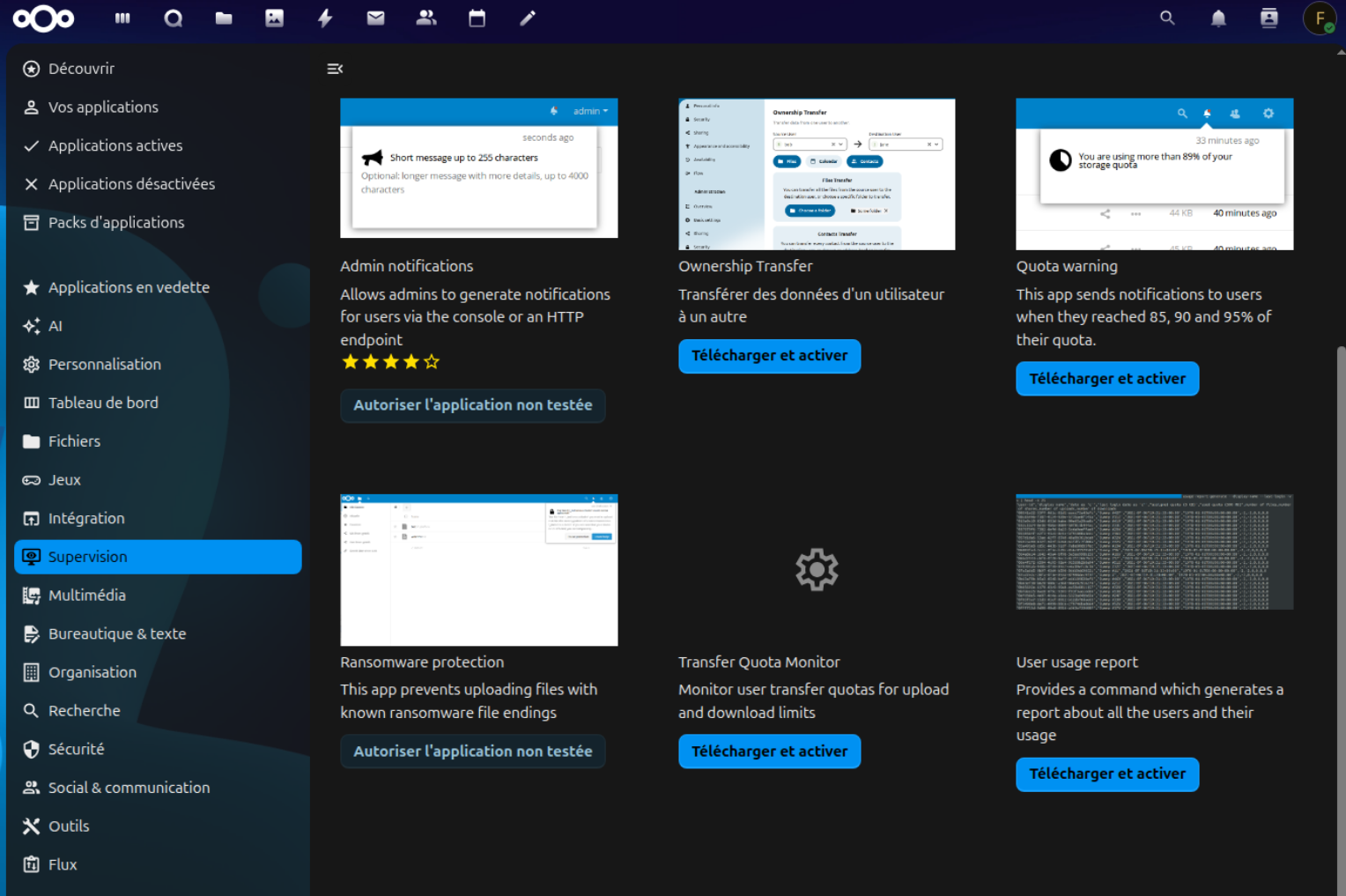This screenshot has height=896, width=1346.
Task: Click the Admin notifications star rating
Action: tap(390, 362)
